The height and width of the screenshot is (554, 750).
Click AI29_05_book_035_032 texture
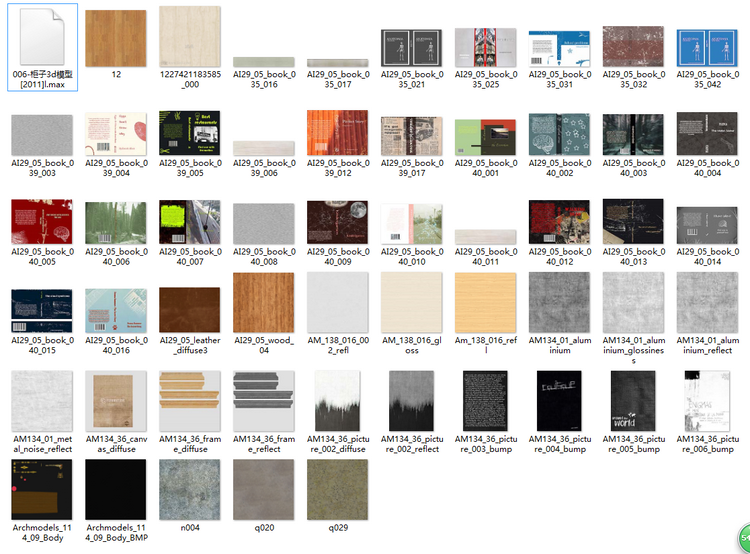(633, 46)
